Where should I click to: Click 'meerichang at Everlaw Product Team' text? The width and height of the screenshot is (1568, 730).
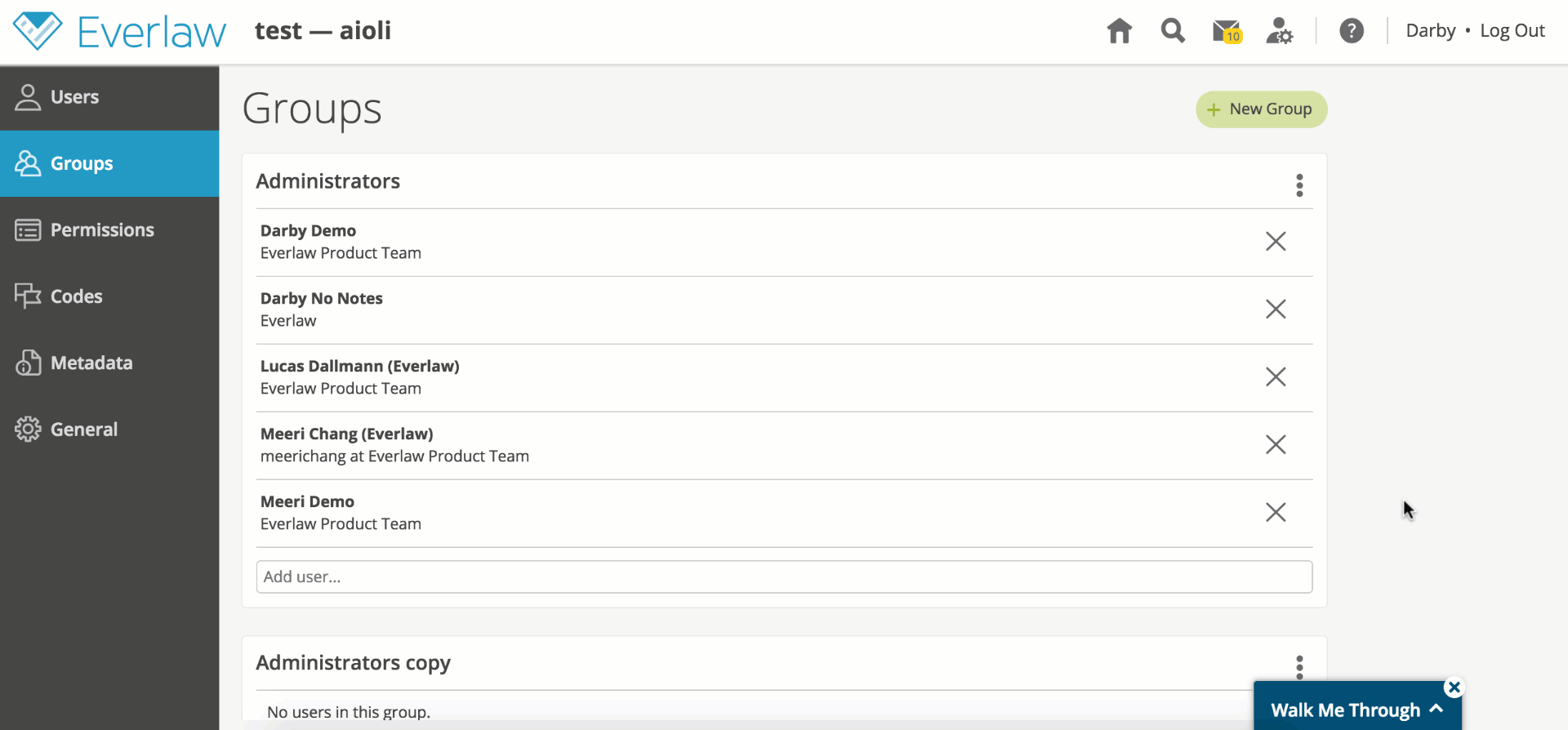coord(394,456)
